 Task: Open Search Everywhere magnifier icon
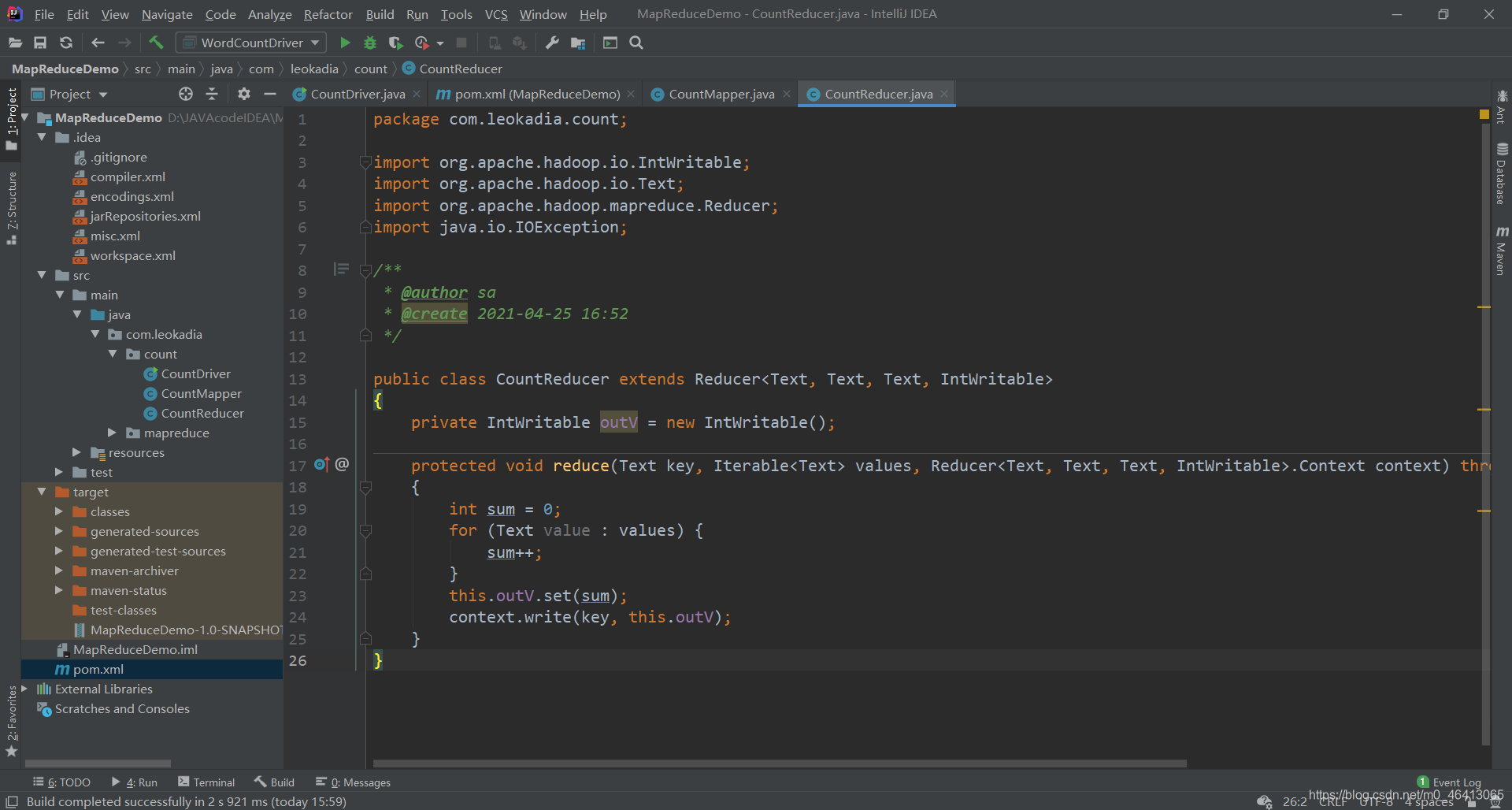(x=636, y=43)
